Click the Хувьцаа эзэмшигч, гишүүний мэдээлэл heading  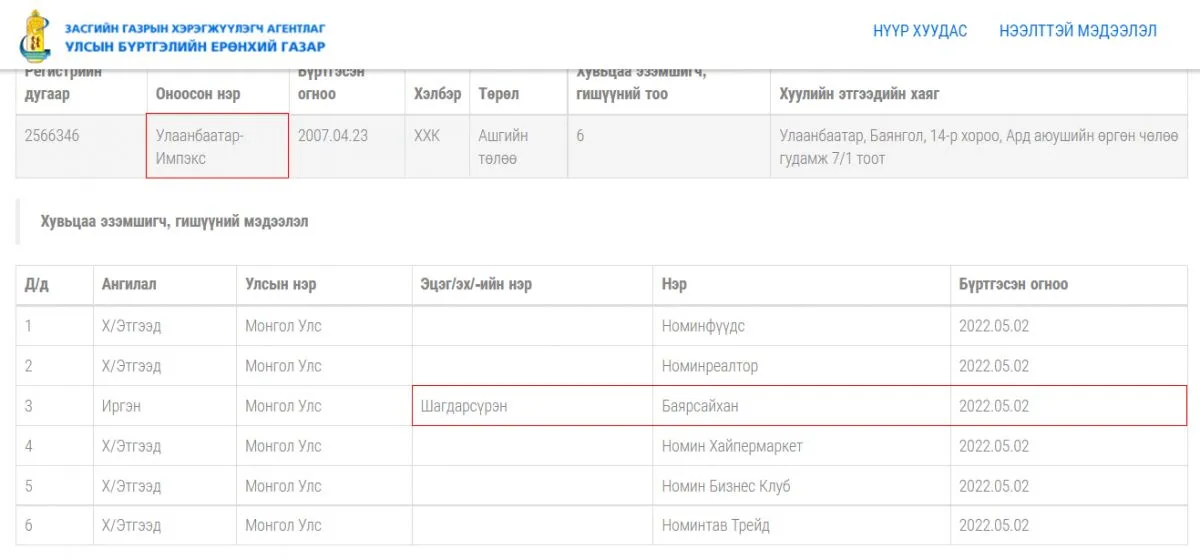click(x=174, y=221)
